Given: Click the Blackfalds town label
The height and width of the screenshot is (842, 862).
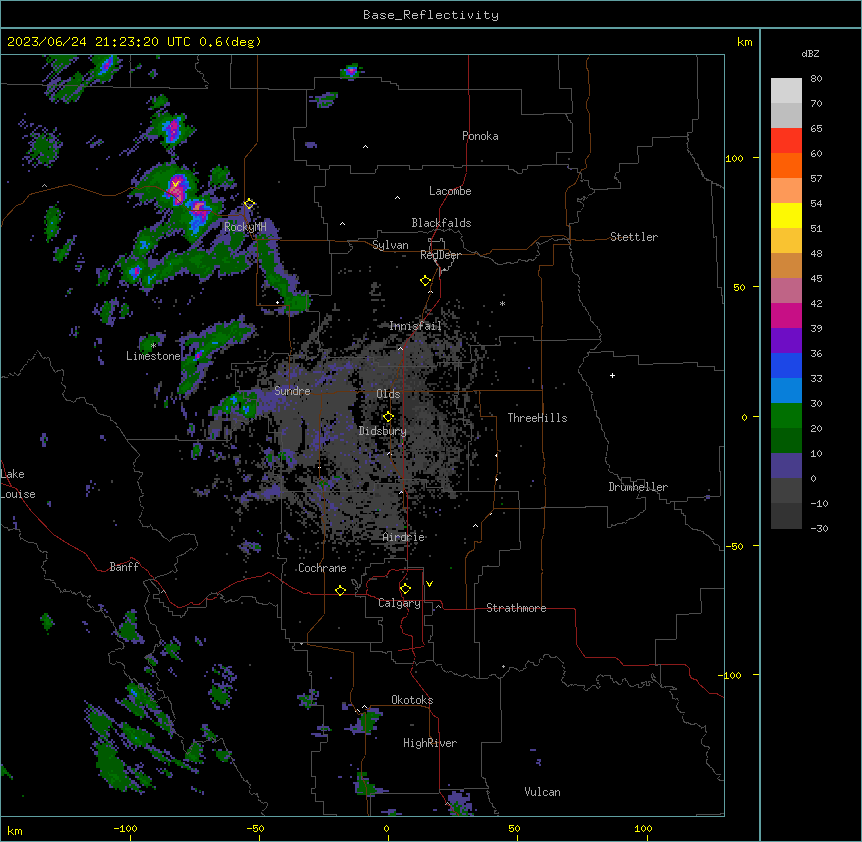Looking at the screenshot, I should point(441,223).
